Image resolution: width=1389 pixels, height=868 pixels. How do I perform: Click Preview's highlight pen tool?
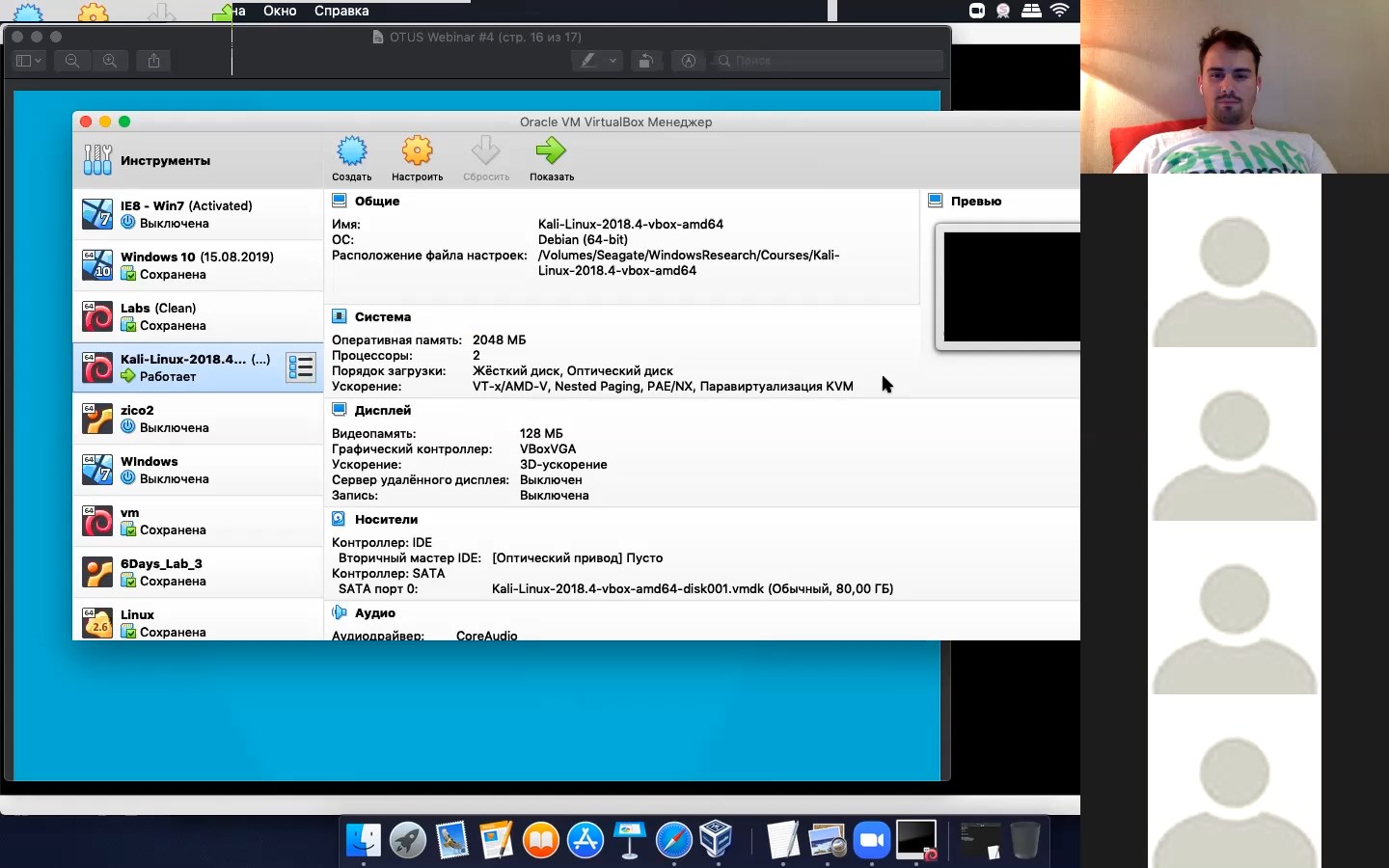point(587,61)
